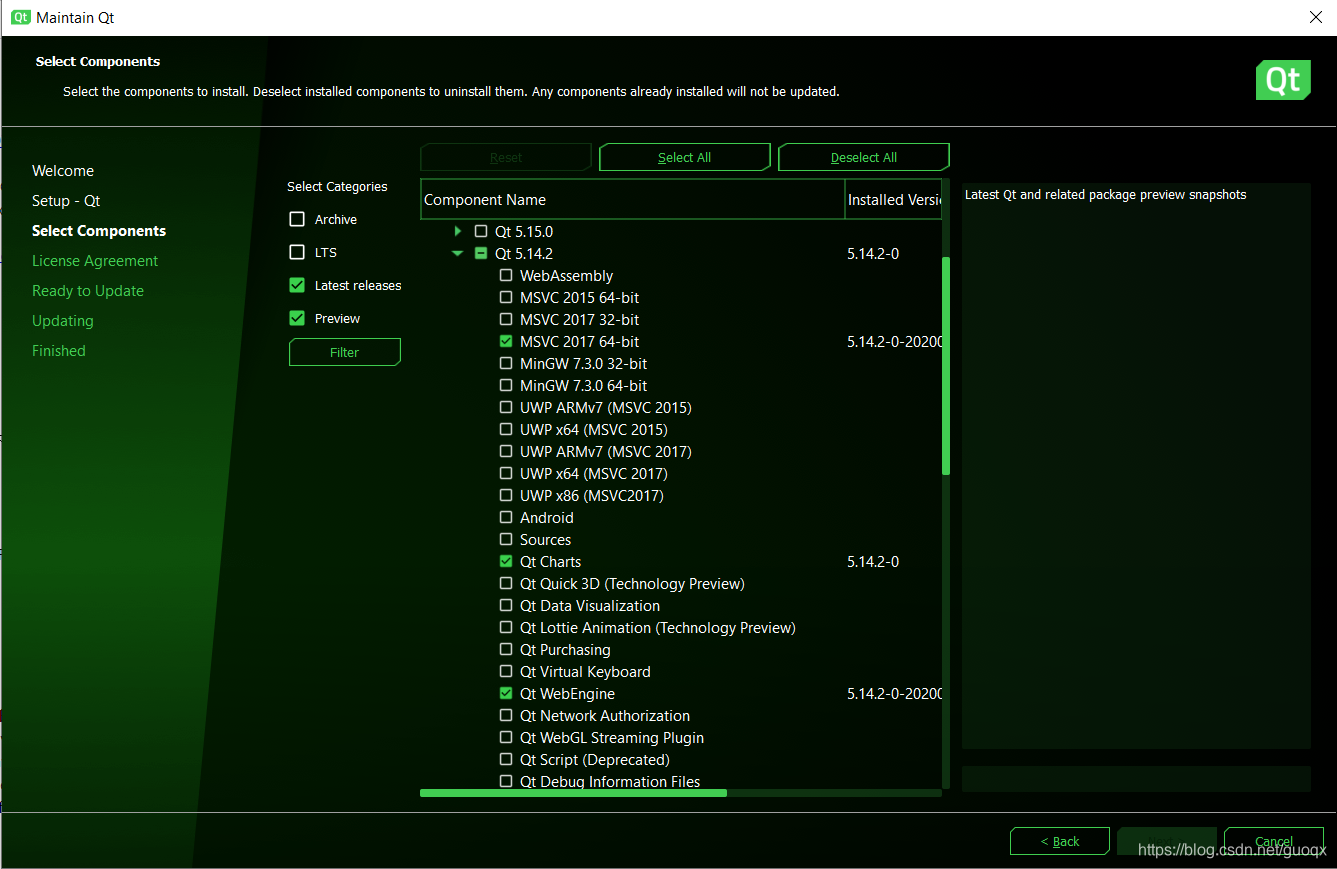Check the Qt Debug Information Files component
Image resolution: width=1337 pixels, height=869 pixels.
pyautogui.click(x=506, y=781)
